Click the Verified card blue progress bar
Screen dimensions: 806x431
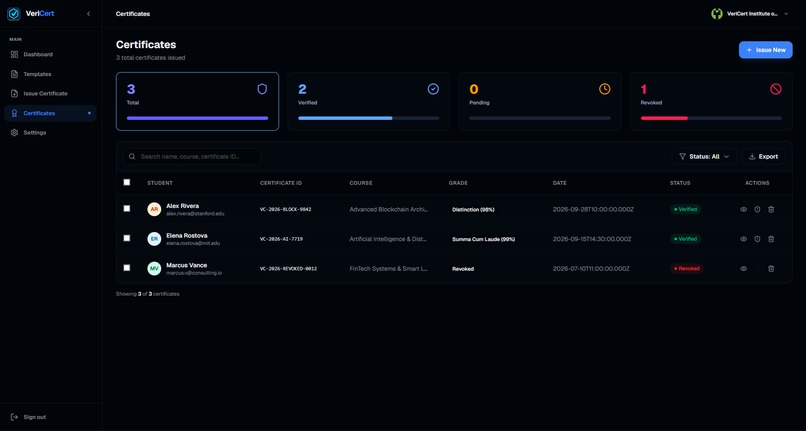[x=345, y=118]
